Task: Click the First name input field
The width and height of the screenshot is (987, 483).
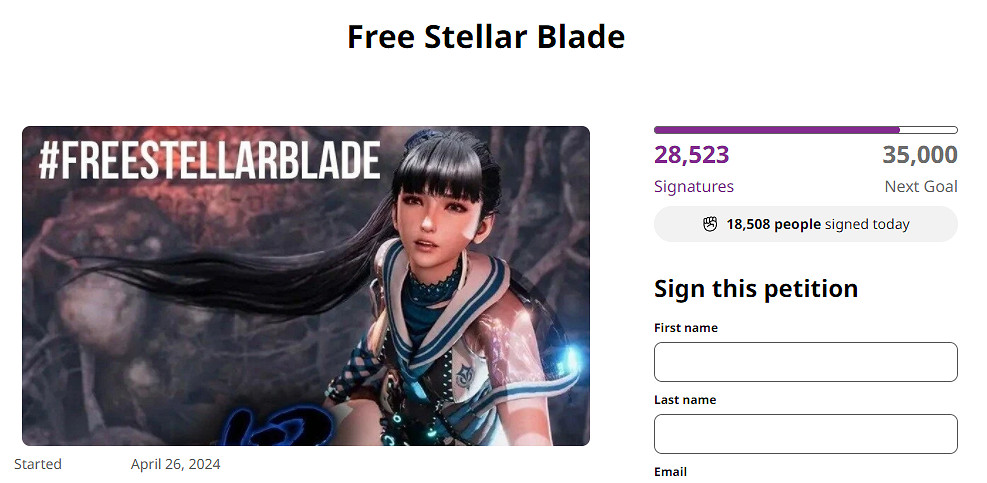Action: 805,362
